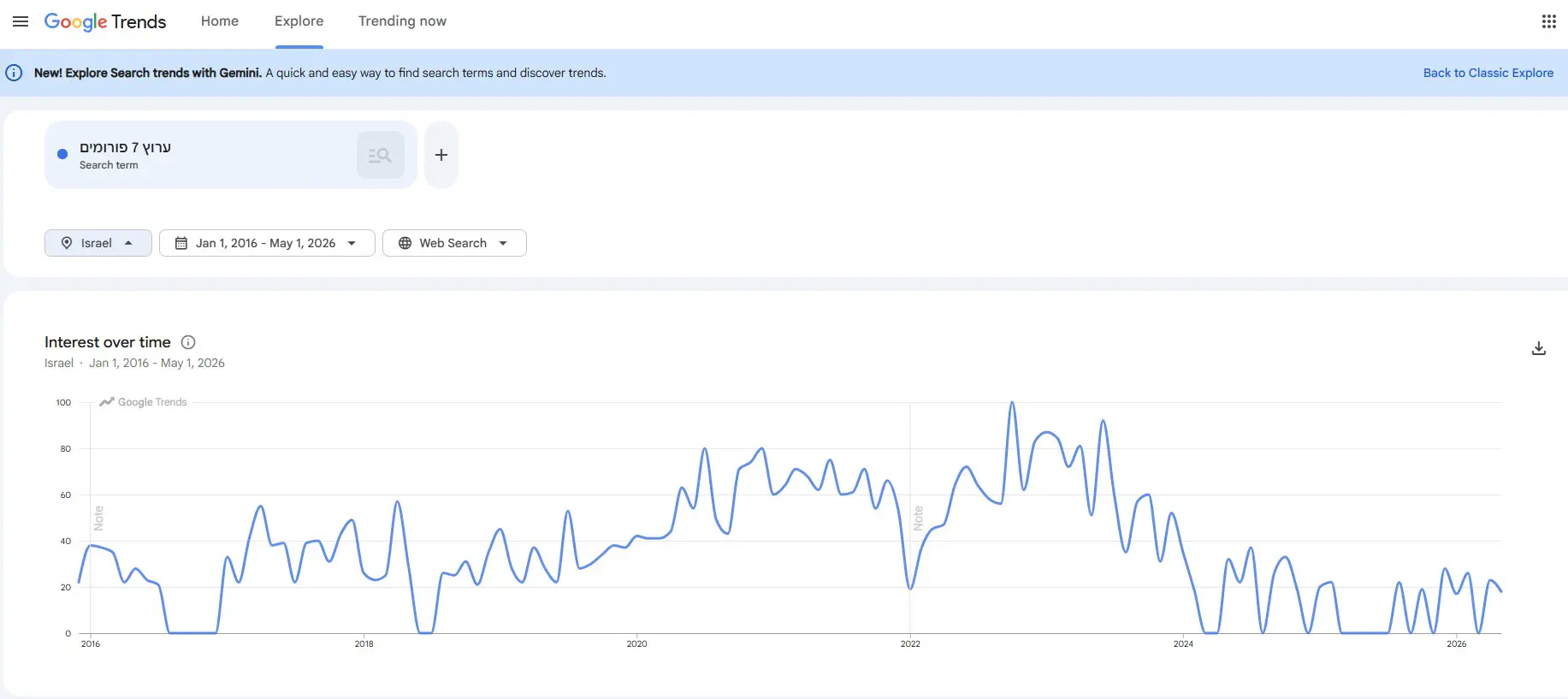Image resolution: width=1568 pixels, height=699 pixels.
Task: Click the Note marker near 2022
Action: coord(918,518)
